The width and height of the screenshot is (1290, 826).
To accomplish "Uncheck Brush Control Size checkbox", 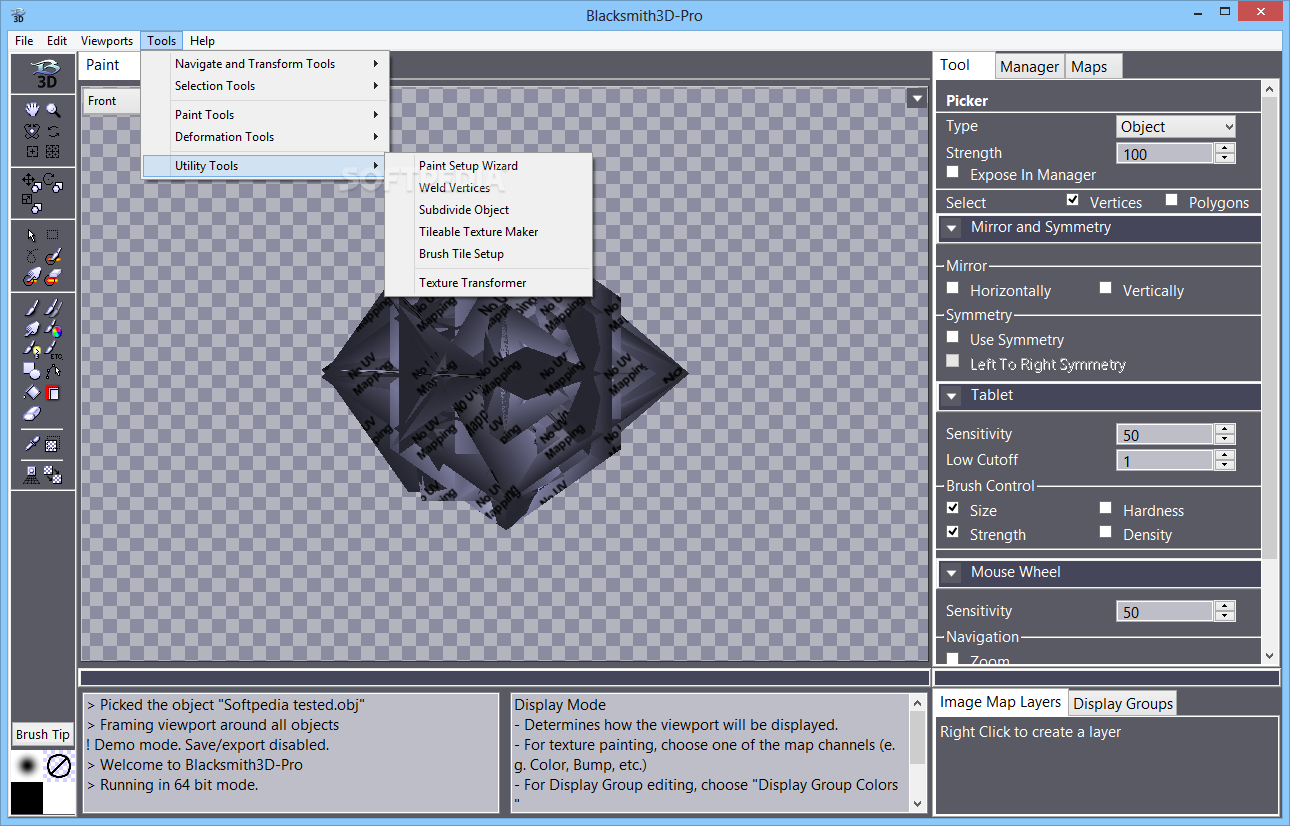I will [x=953, y=508].
